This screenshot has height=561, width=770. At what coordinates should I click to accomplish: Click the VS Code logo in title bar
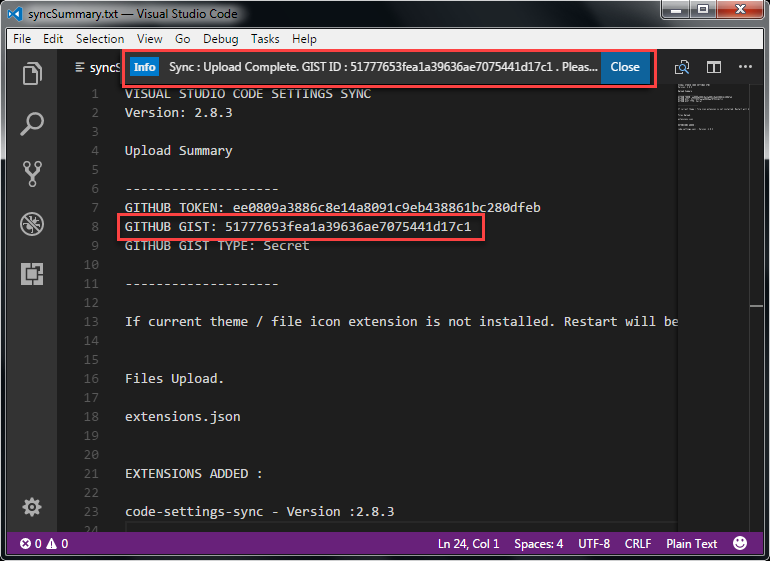(15, 14)
